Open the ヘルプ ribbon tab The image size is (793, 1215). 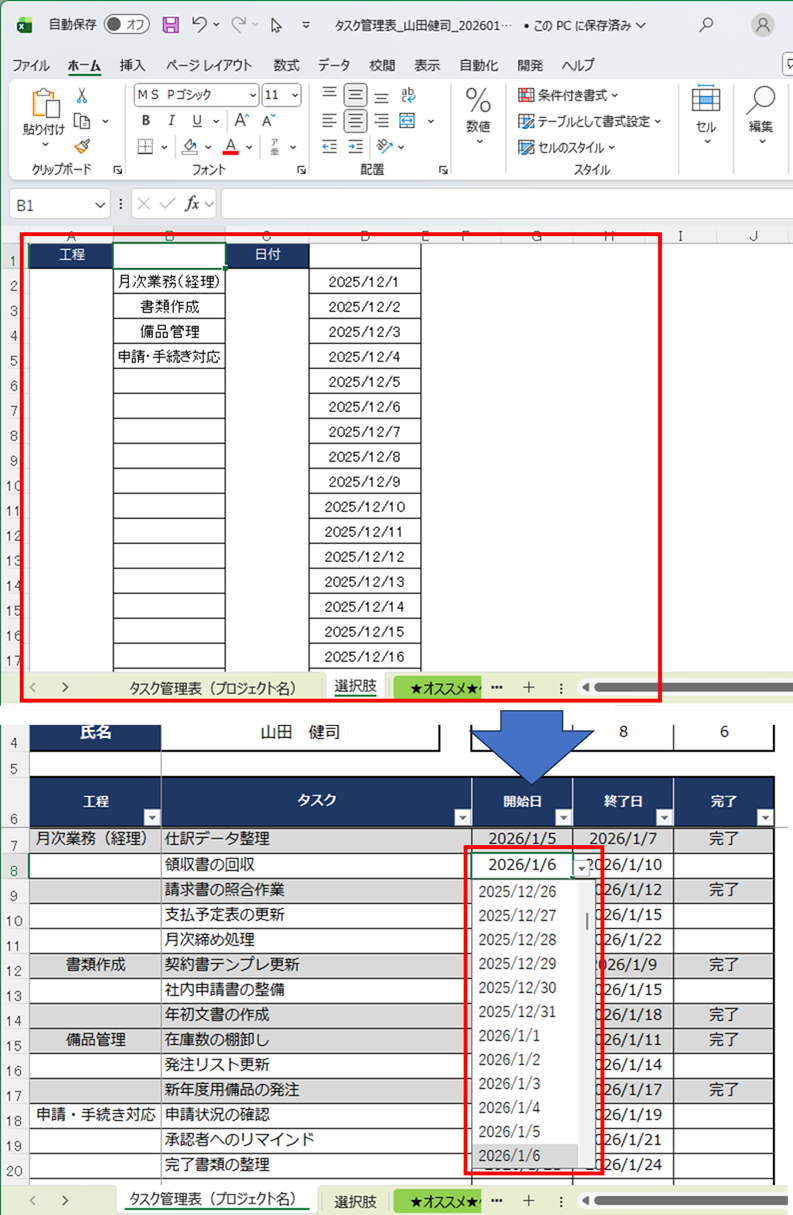pyautogui.click(x=578, y=65)
